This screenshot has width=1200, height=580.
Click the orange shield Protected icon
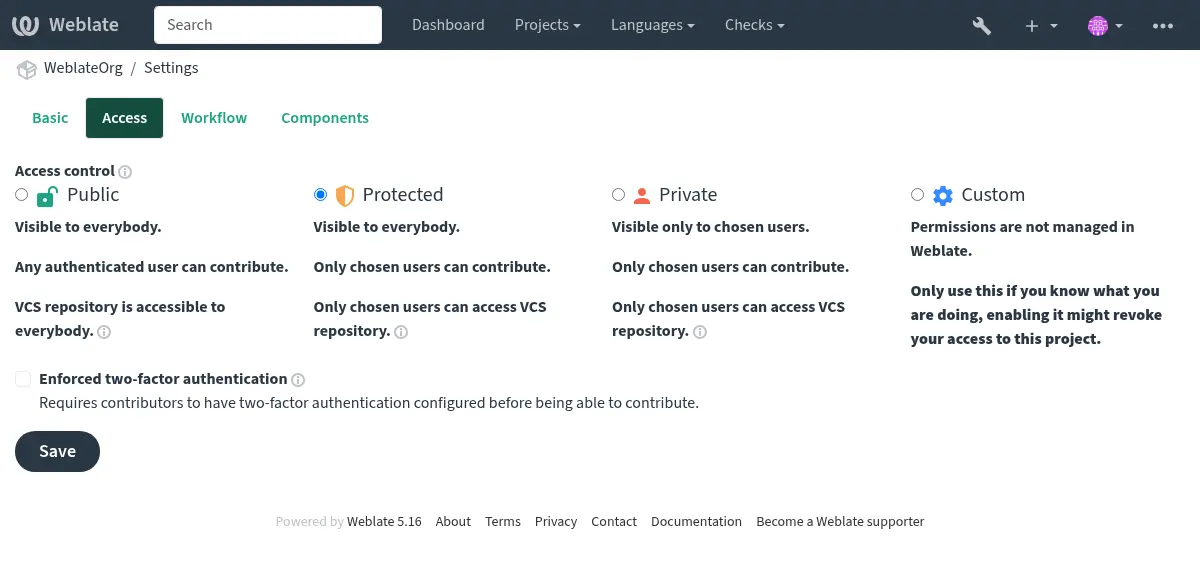(344, 195)
